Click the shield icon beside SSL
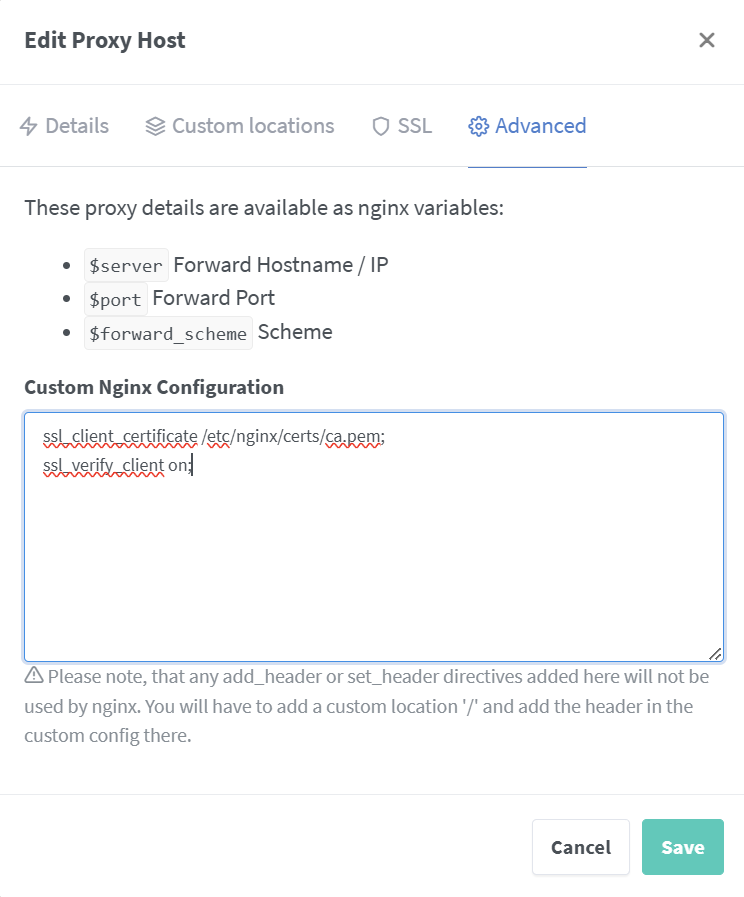This screenshot has width=744, height=897. 381,126
